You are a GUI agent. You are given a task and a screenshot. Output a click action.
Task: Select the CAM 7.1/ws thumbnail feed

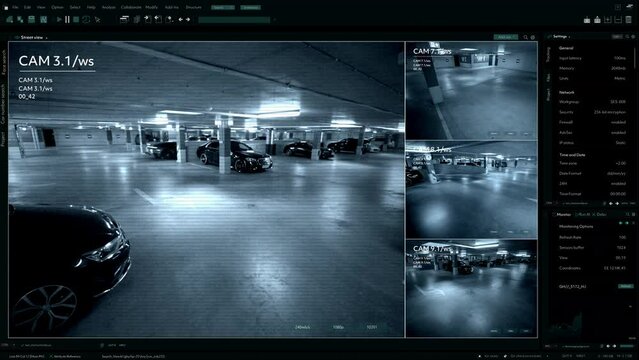(x=472, y=91)
